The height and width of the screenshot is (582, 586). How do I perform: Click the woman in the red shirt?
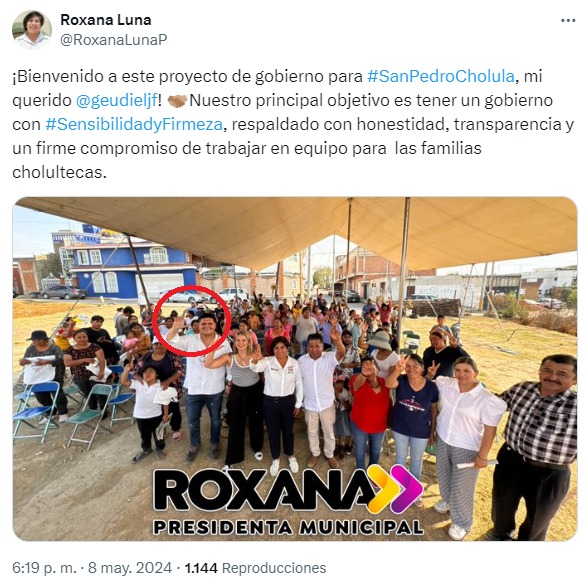[368, 413]
